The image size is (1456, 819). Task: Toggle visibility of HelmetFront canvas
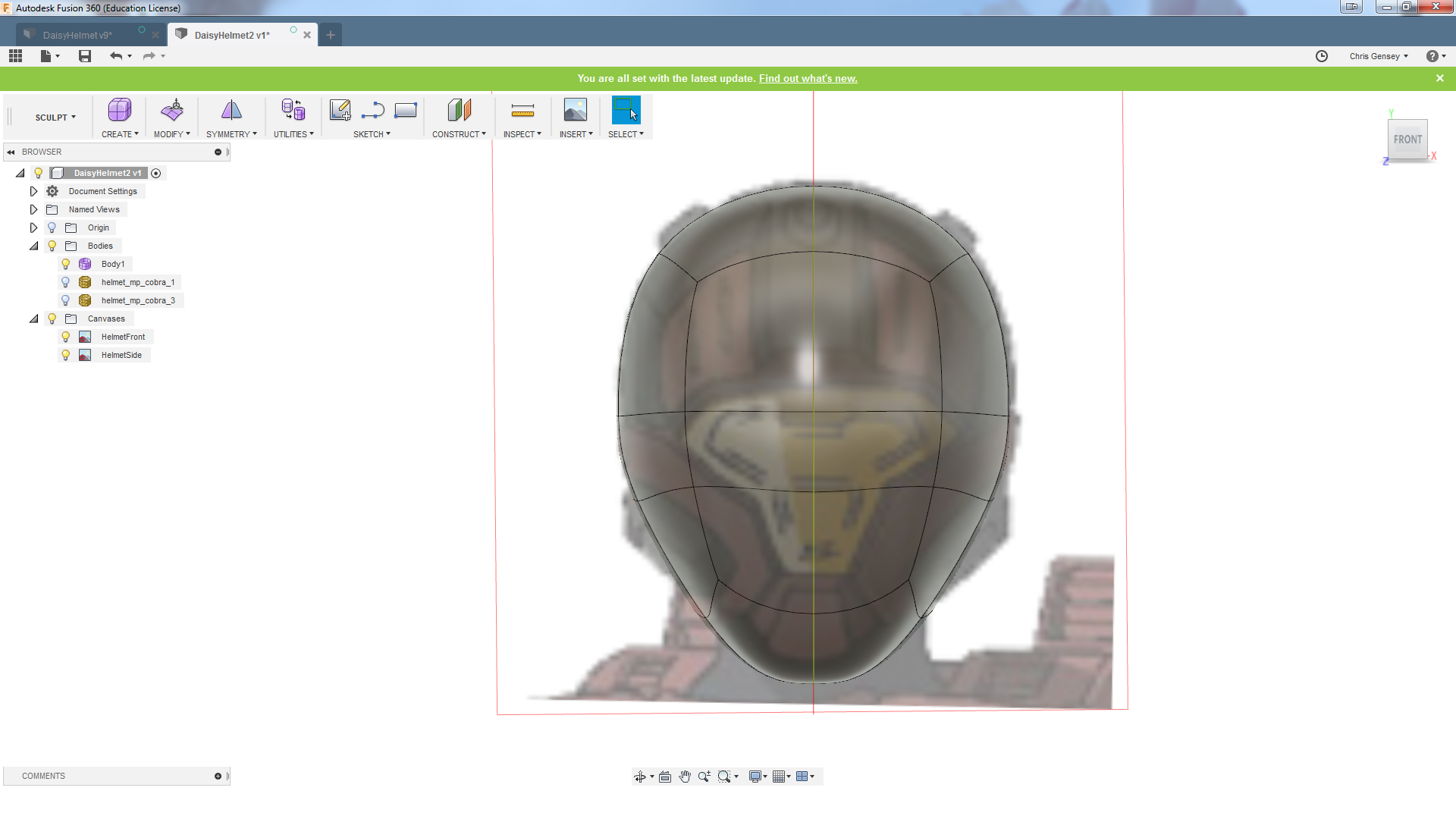66,337
